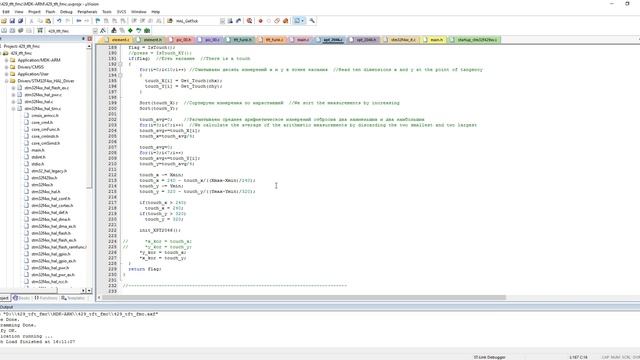640x360 pixels.
Task: Select software packs icon
Action: [139, 31]
